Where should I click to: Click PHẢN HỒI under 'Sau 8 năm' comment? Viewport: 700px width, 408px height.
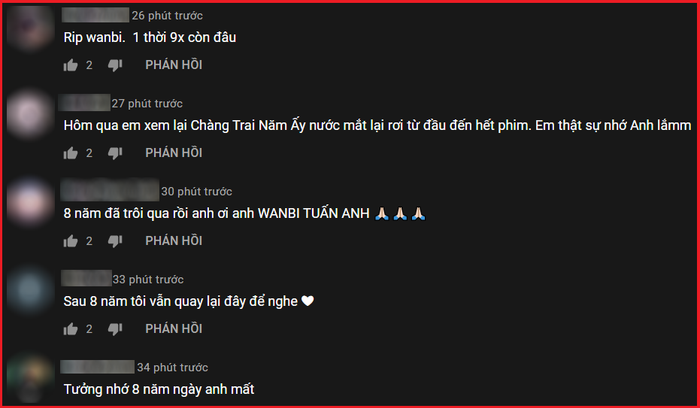click(174, 329)
